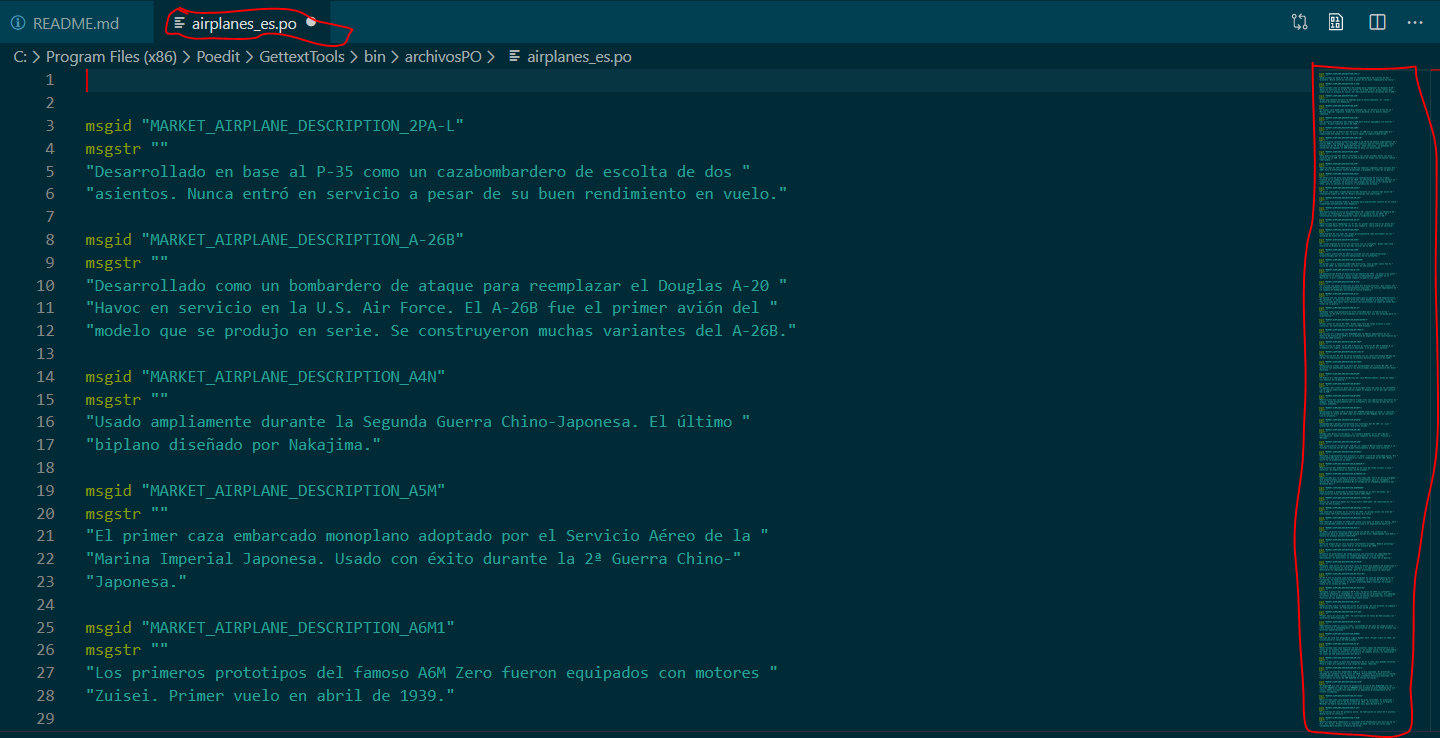The height and width of the screenshot is (738, 1440).
Task: Click the "Japonesa." text on line 23
Action: coord(135,582)
